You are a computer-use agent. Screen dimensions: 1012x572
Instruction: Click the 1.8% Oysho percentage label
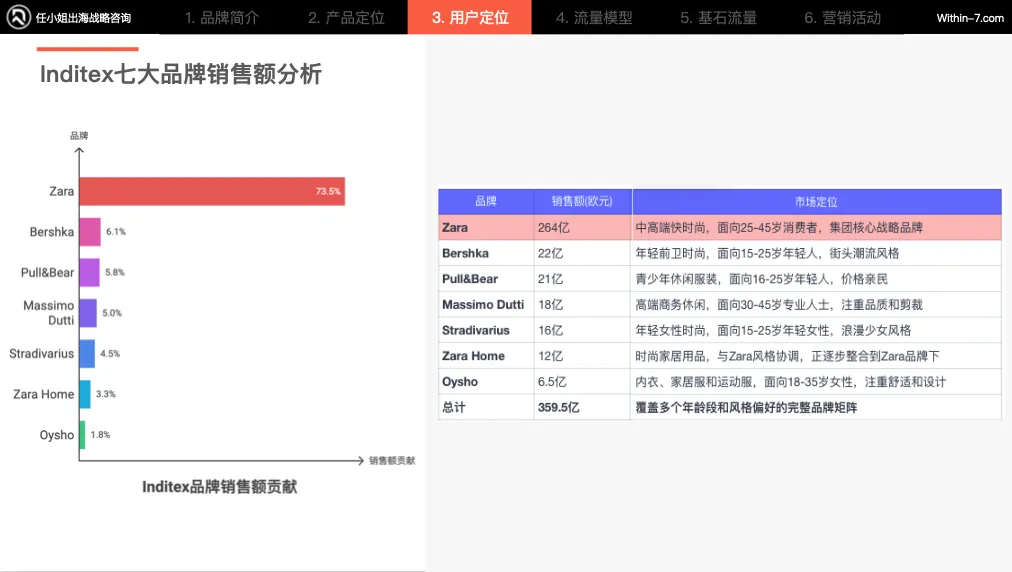pyautogui.click(x=101, y=434)
